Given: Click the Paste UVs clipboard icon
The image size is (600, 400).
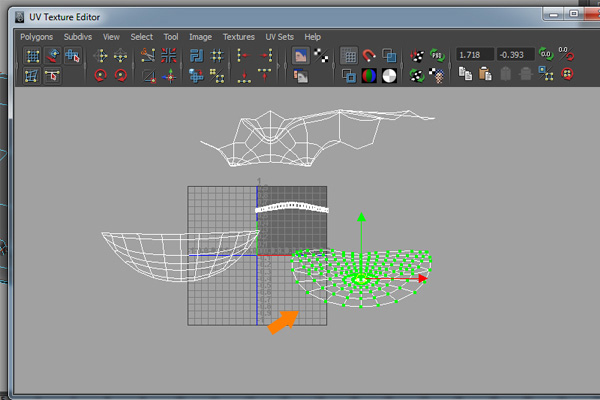Looking at the screenshot, I should tap(485, 74).
